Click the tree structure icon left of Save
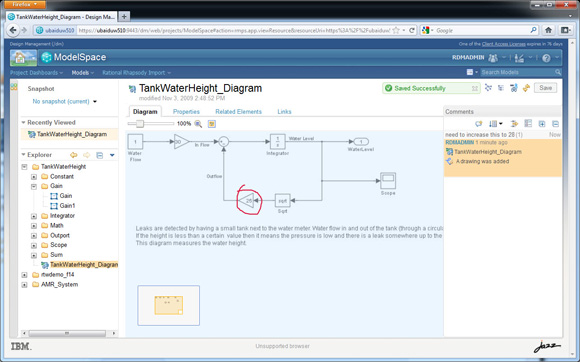 (x=501, y=88)
